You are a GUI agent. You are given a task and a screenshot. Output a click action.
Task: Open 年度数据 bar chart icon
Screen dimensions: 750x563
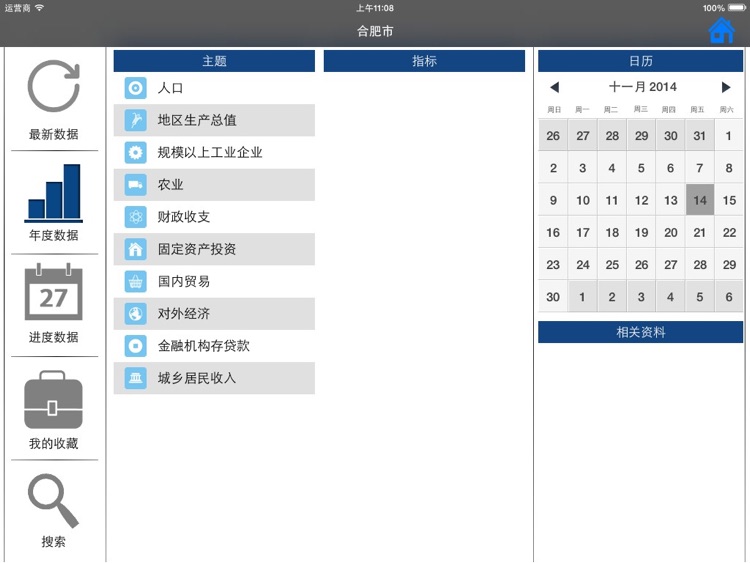(54, 193)
